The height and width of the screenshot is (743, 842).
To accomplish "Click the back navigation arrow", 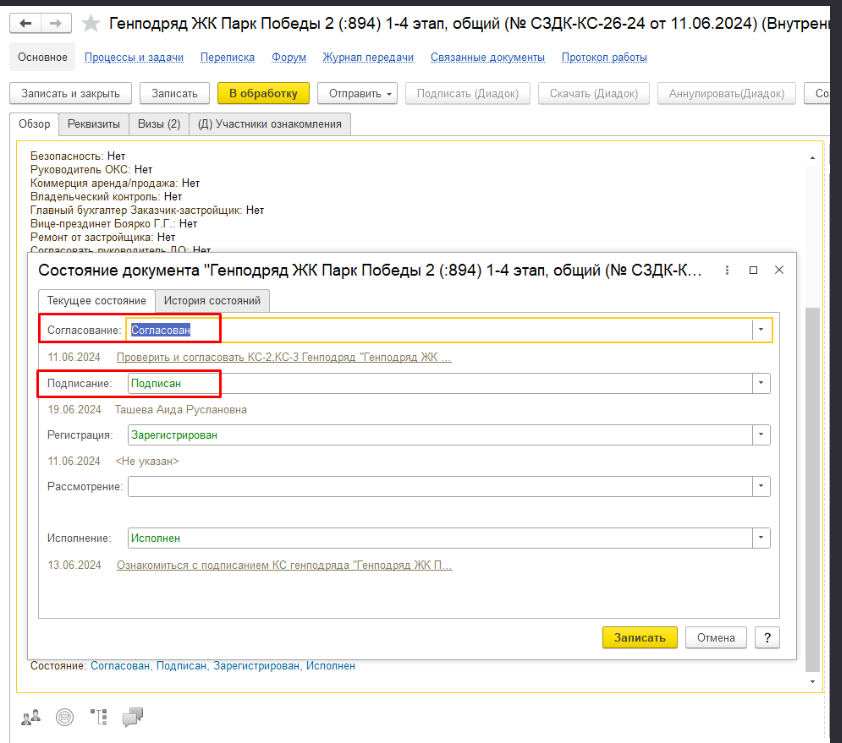I will (x=29, y=22).
